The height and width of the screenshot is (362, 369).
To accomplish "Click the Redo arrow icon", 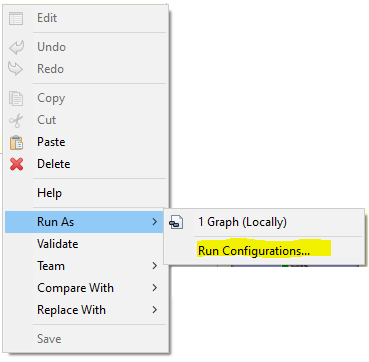I will pyautogui.click(x=16, y=69).
